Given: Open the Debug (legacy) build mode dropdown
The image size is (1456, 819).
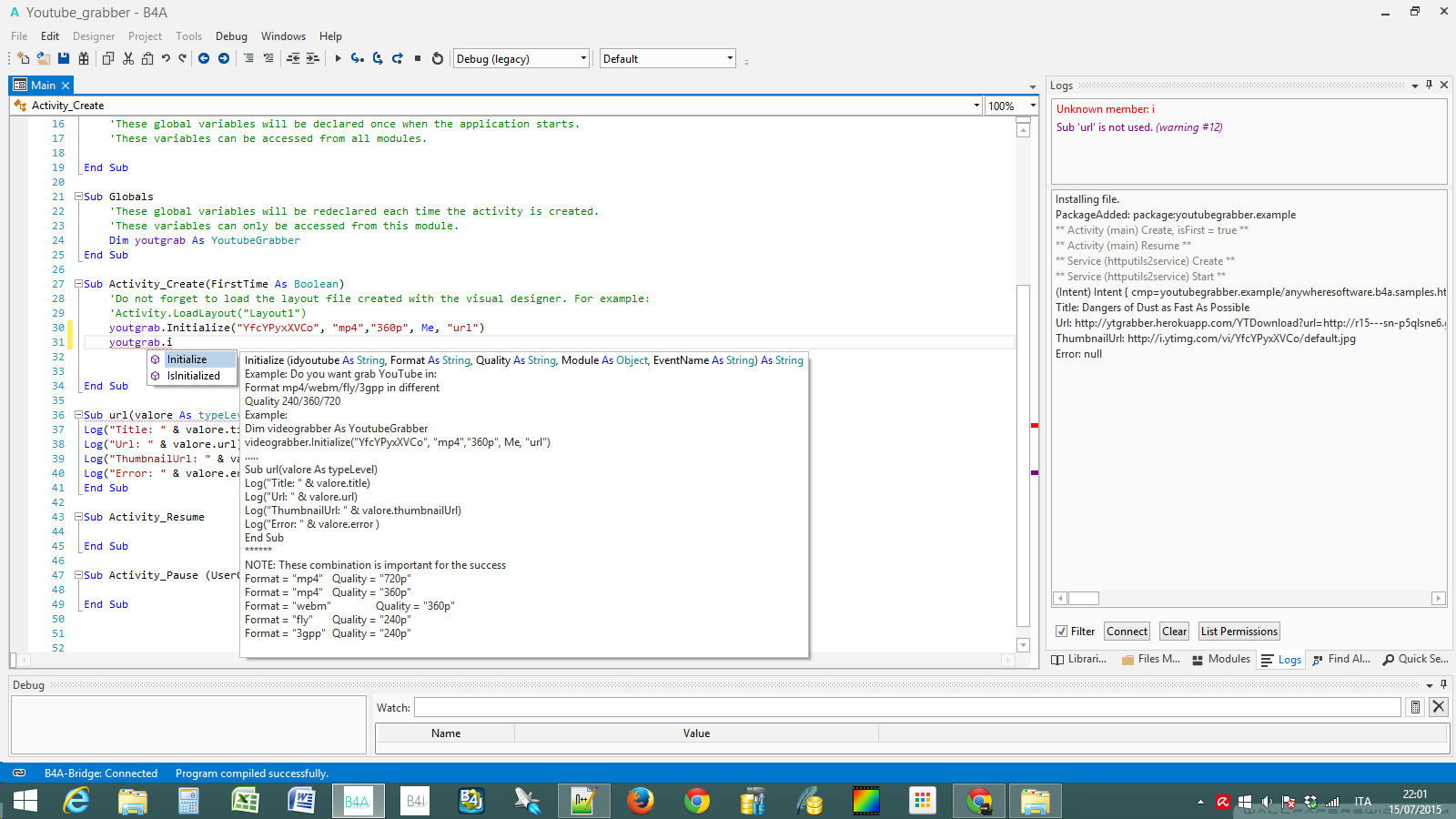Looking at the screenshot, I should pyautogui.click(x=521, y=58).
